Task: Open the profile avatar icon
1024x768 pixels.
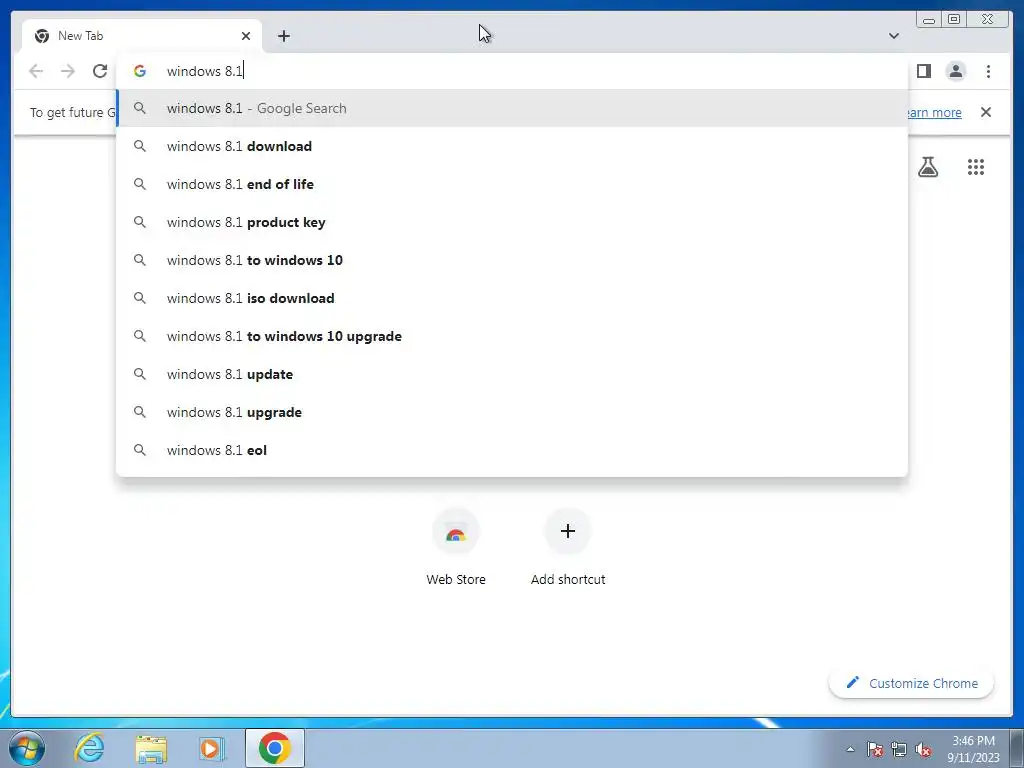Action: click(x=955, y=71)
